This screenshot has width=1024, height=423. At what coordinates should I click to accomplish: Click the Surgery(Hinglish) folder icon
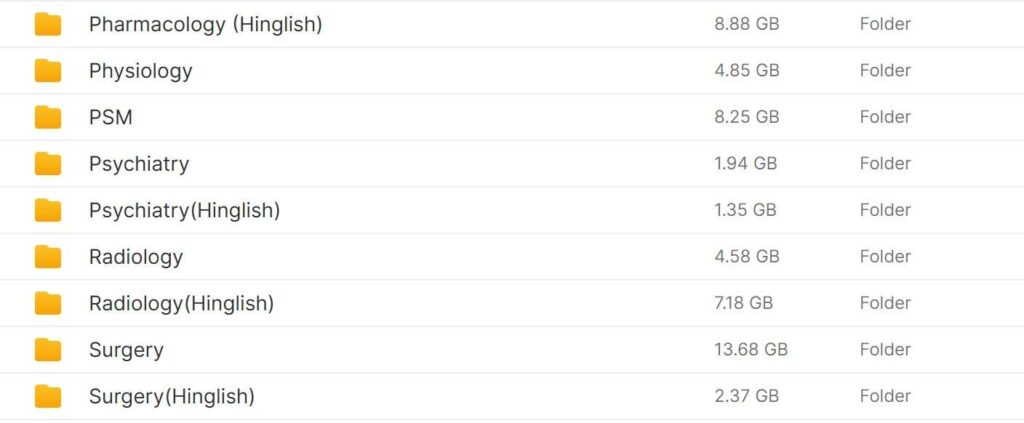pos(48,396)
